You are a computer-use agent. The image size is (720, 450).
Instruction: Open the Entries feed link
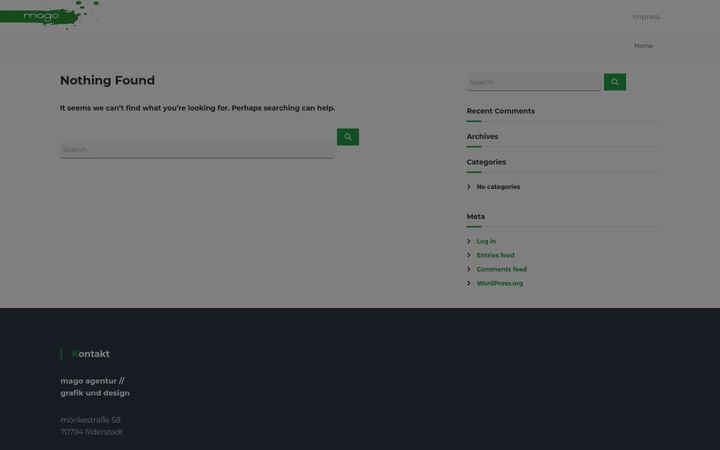(x=495, y=255)
